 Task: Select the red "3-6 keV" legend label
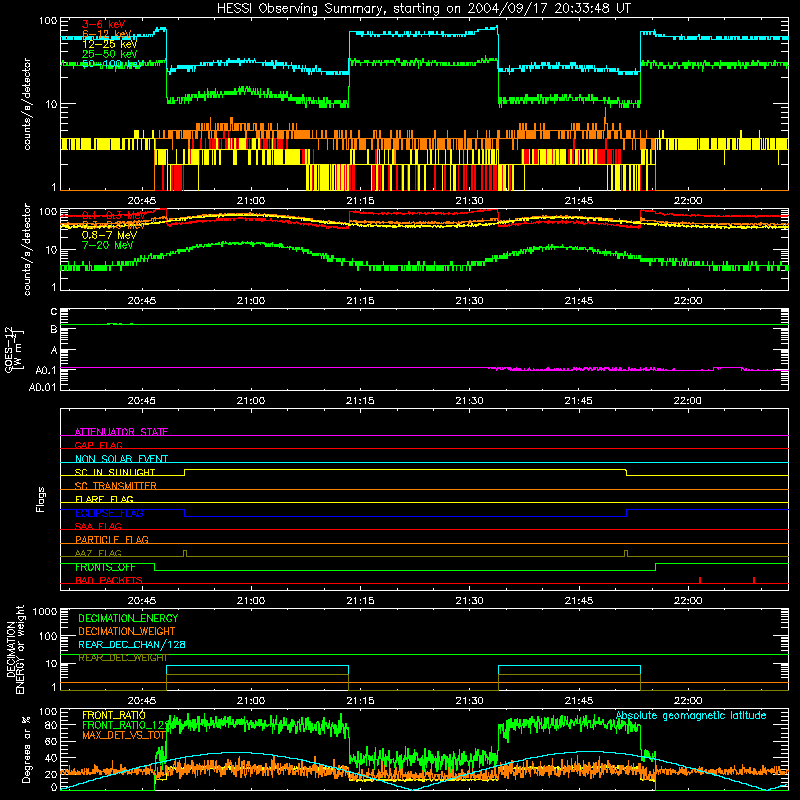103,24
